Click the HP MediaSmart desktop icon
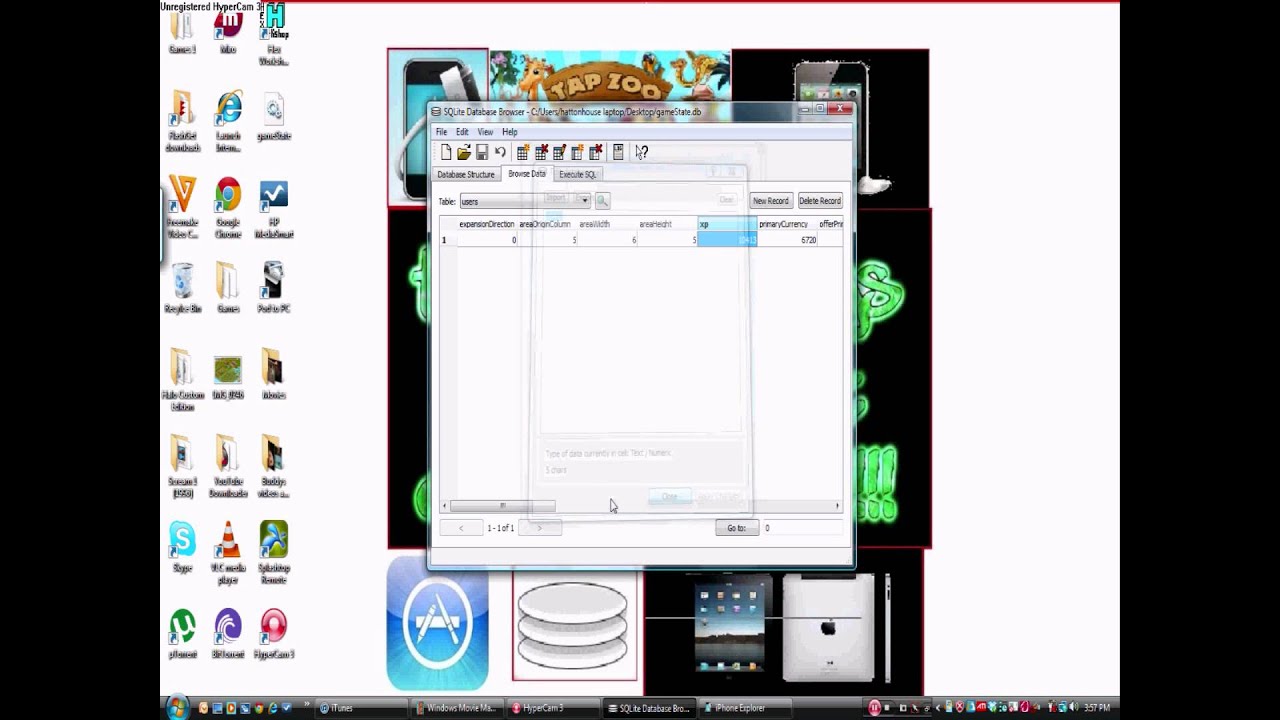This screenshot has width=1280, height=720. (273, 207)
